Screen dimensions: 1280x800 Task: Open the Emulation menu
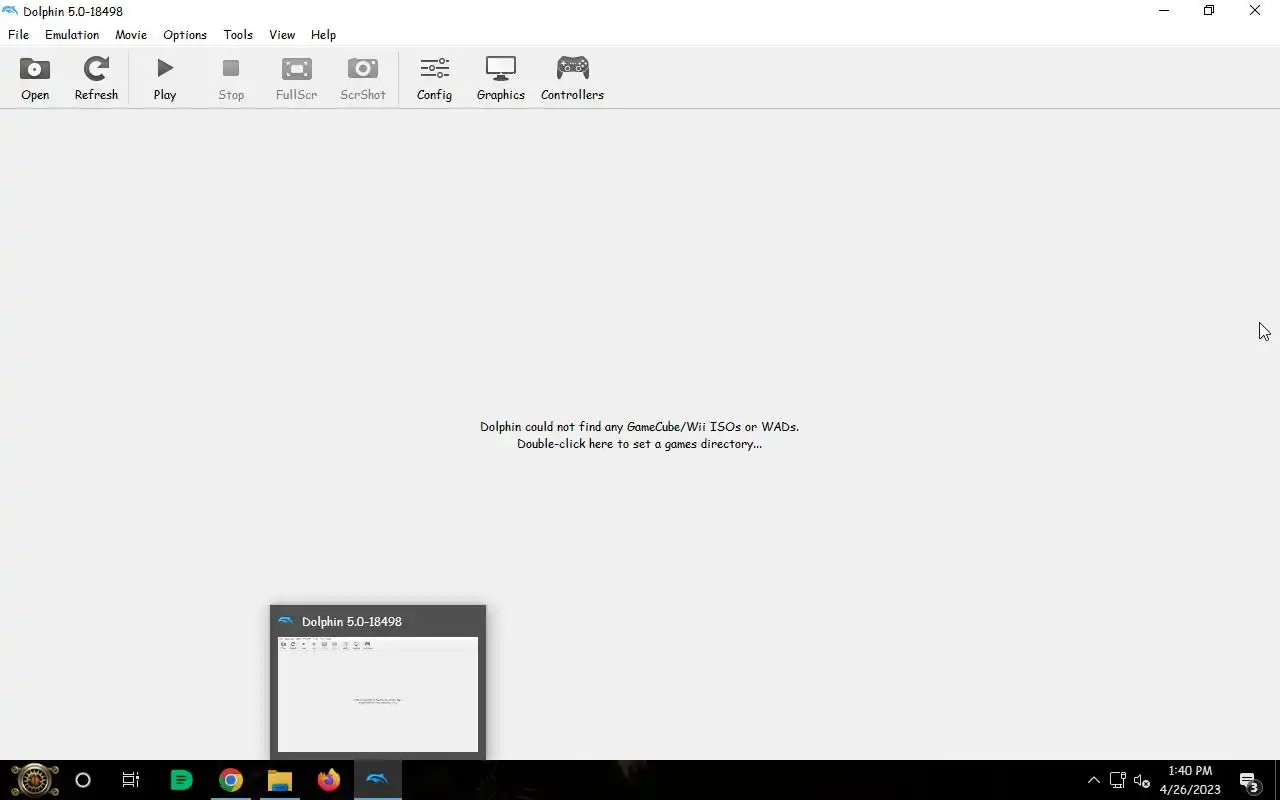click(72, 34)
